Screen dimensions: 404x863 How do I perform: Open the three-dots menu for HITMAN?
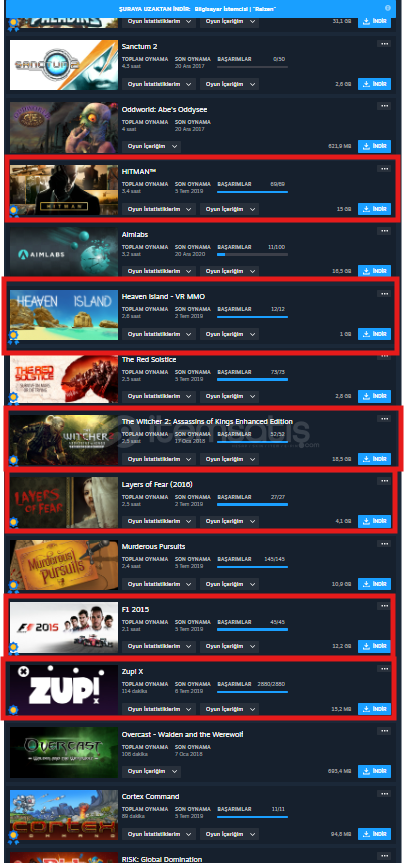point(384,168)
